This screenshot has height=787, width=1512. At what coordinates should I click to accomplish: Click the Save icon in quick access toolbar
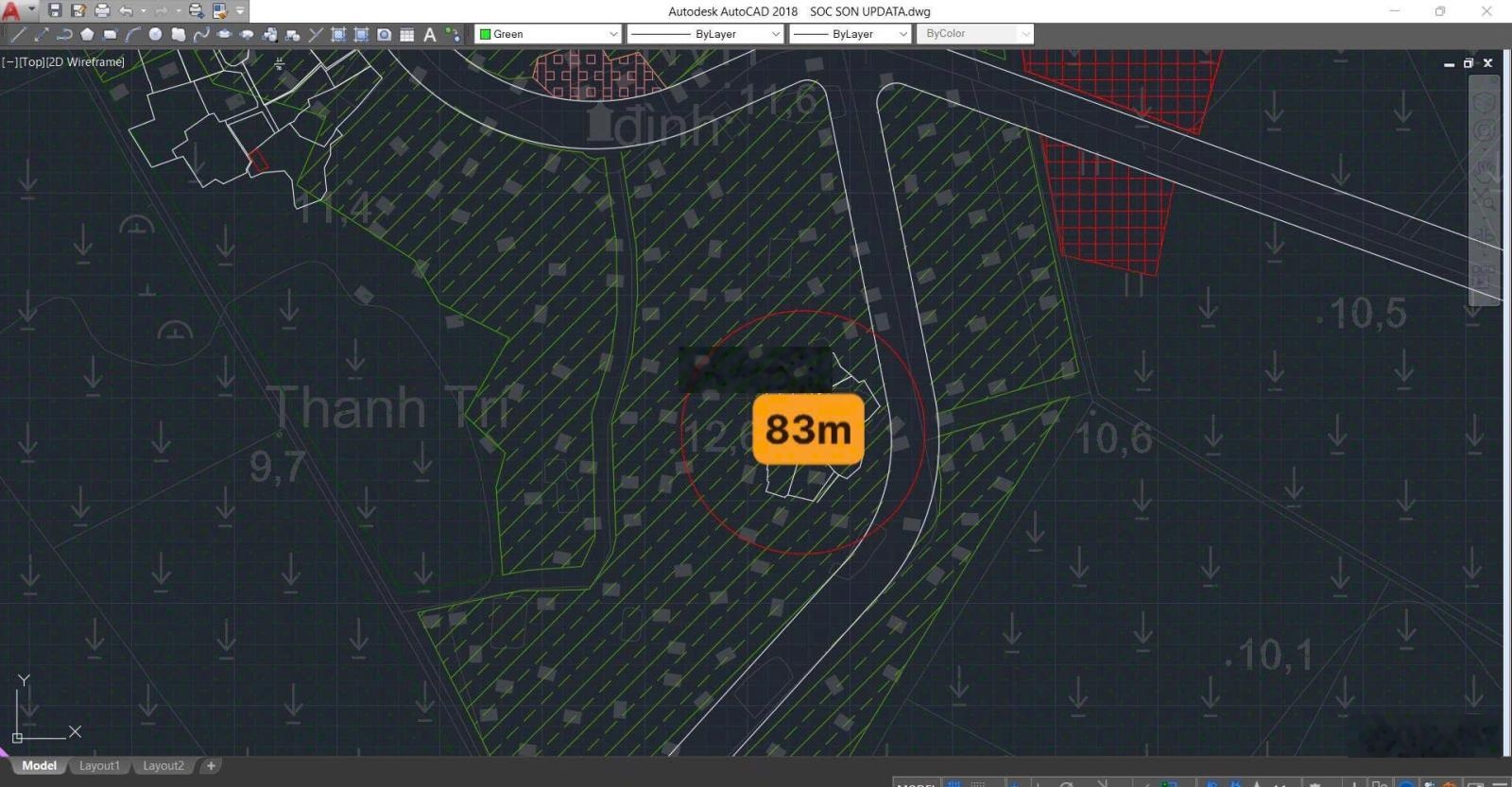55,11
